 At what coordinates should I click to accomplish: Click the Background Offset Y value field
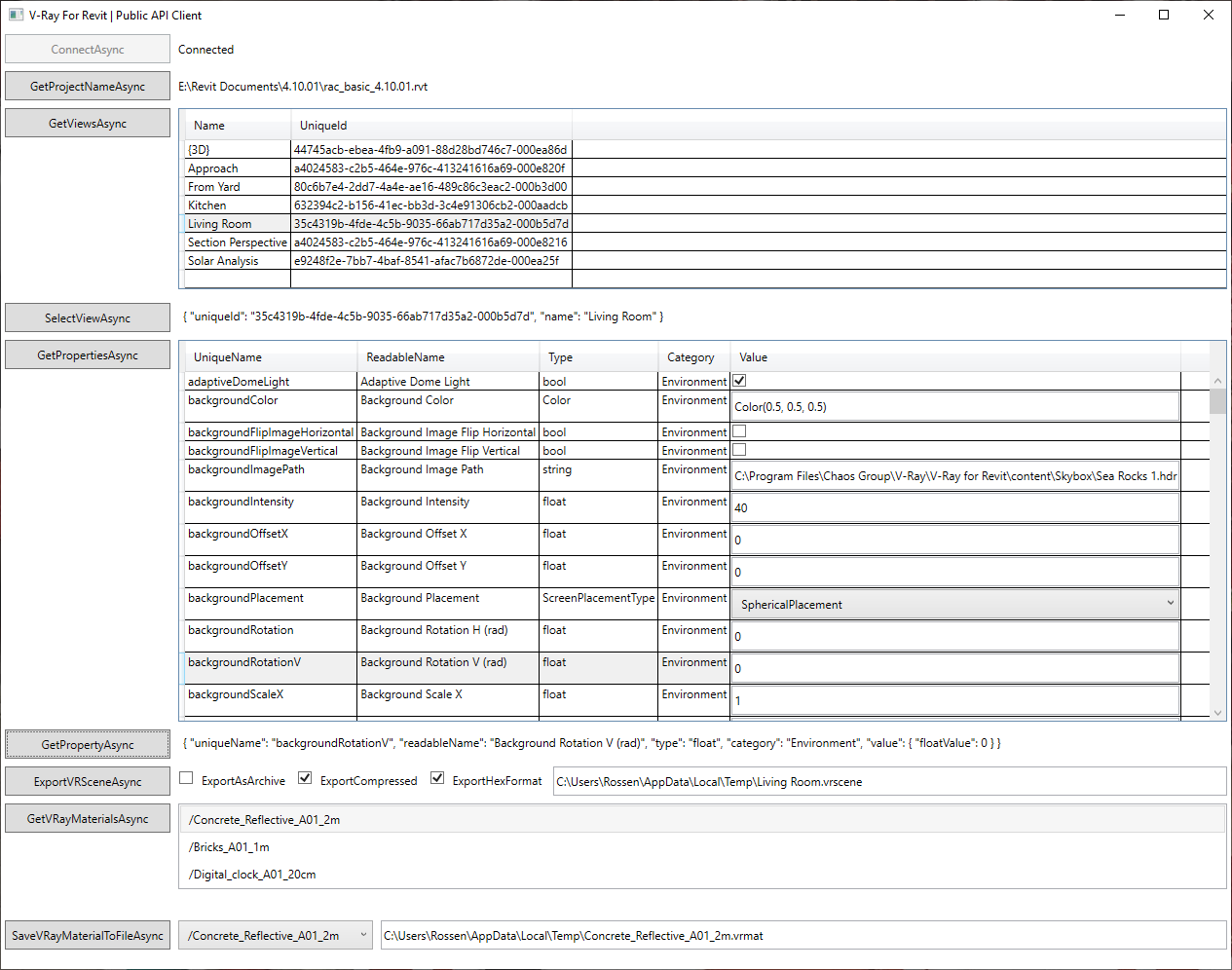point(955,572)
